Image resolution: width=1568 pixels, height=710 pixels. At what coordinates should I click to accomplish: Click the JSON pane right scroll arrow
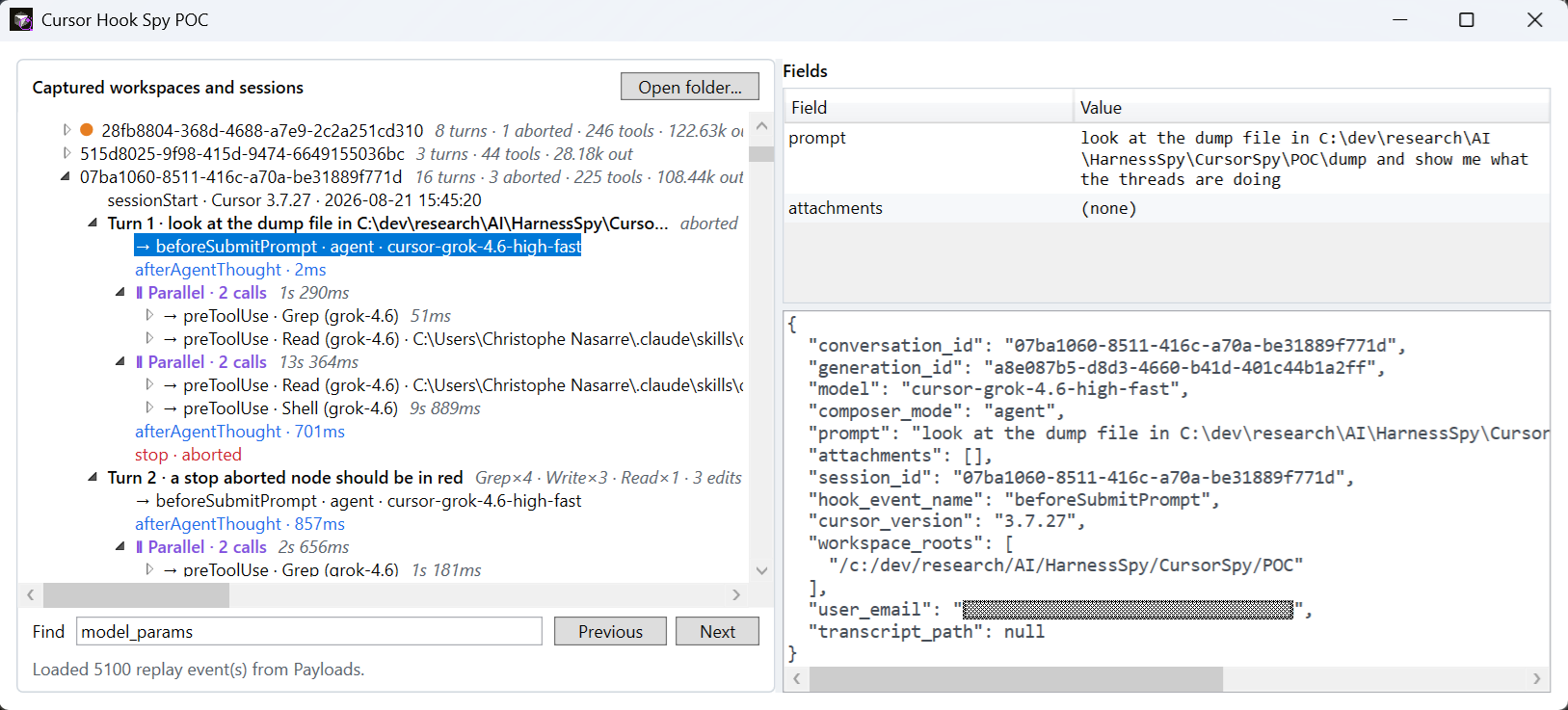point(1536,679)
